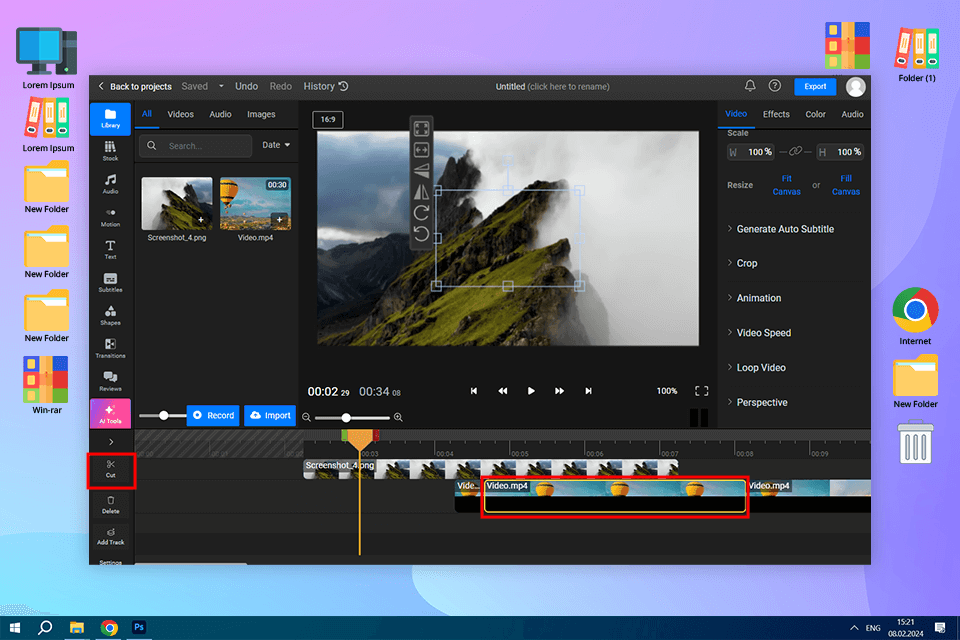The width and height of the screenshot is (960, 640).
Task: Open notifications bell
Action: click(x=749, y=86)
